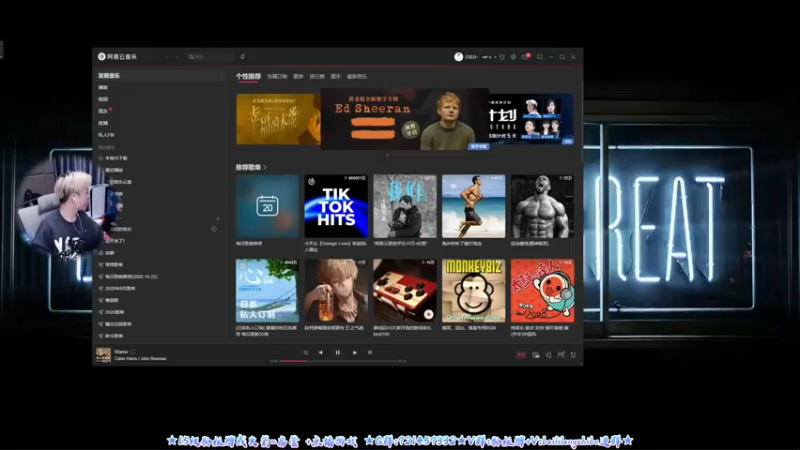Start heartbeat mode icon beside liked music

tap(214, 229)
